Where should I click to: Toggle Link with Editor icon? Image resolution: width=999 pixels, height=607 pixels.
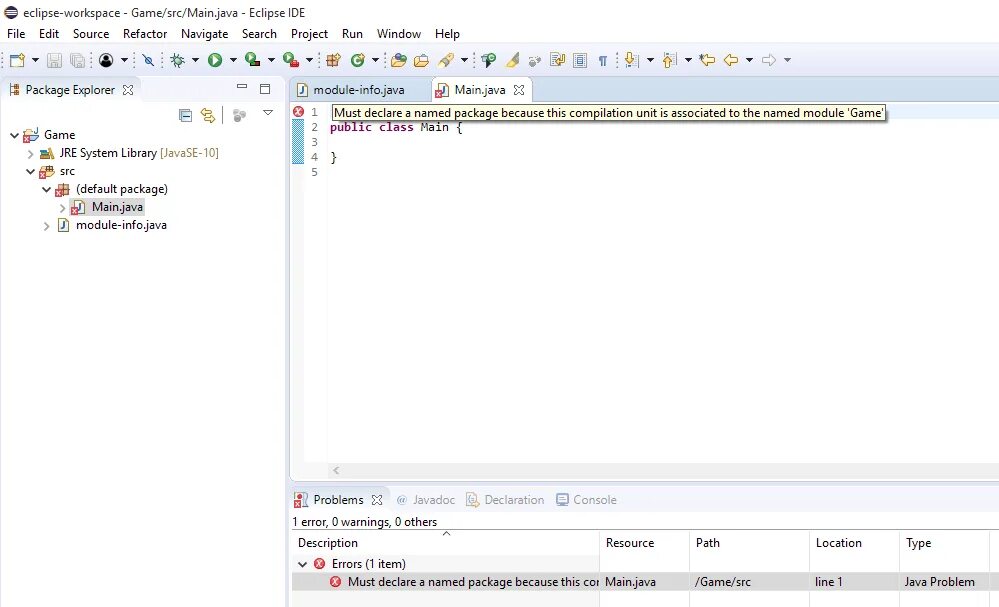pyautogui.click(x=208, y=115)
